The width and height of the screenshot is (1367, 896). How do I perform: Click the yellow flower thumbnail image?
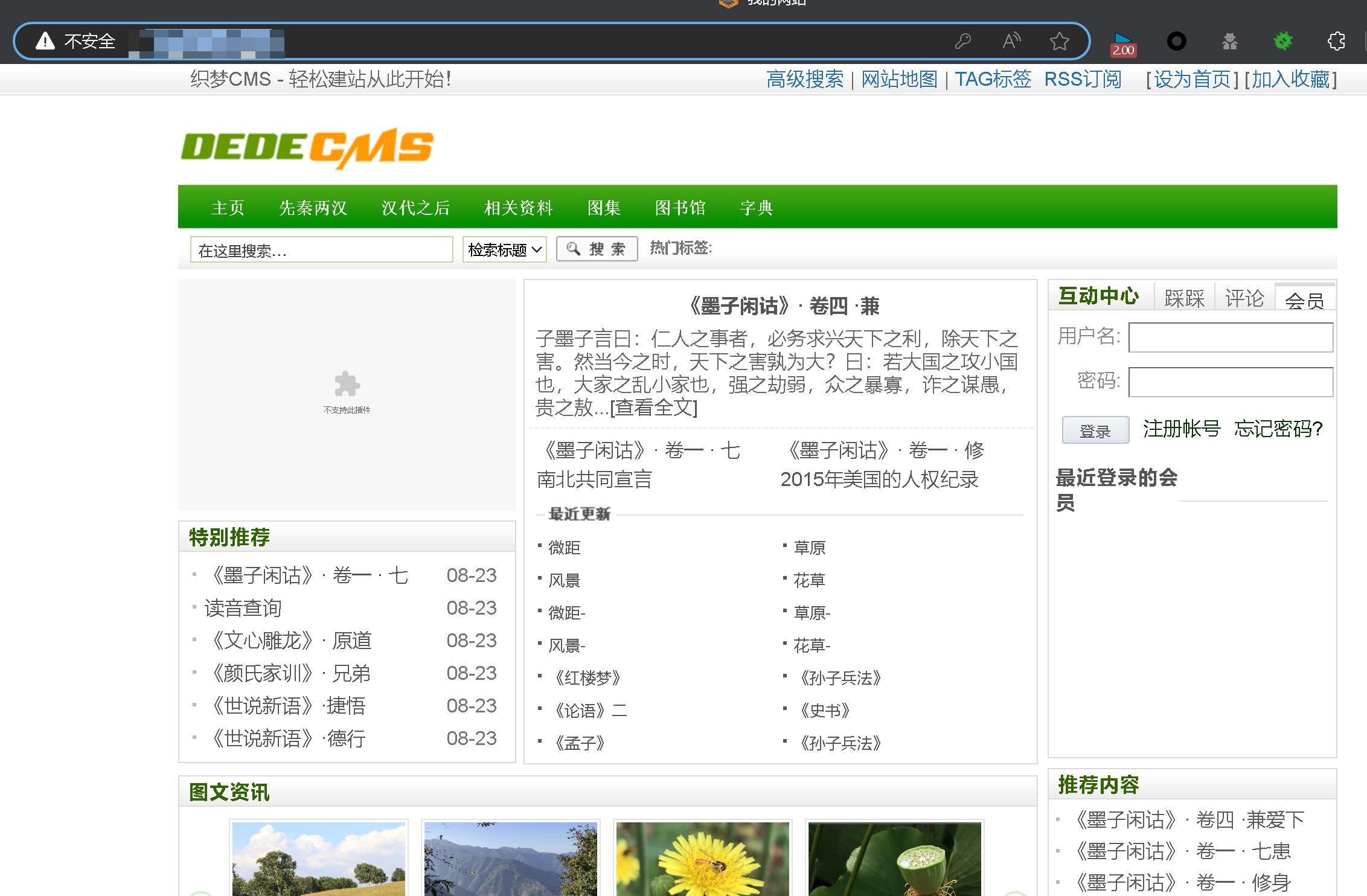702,859
